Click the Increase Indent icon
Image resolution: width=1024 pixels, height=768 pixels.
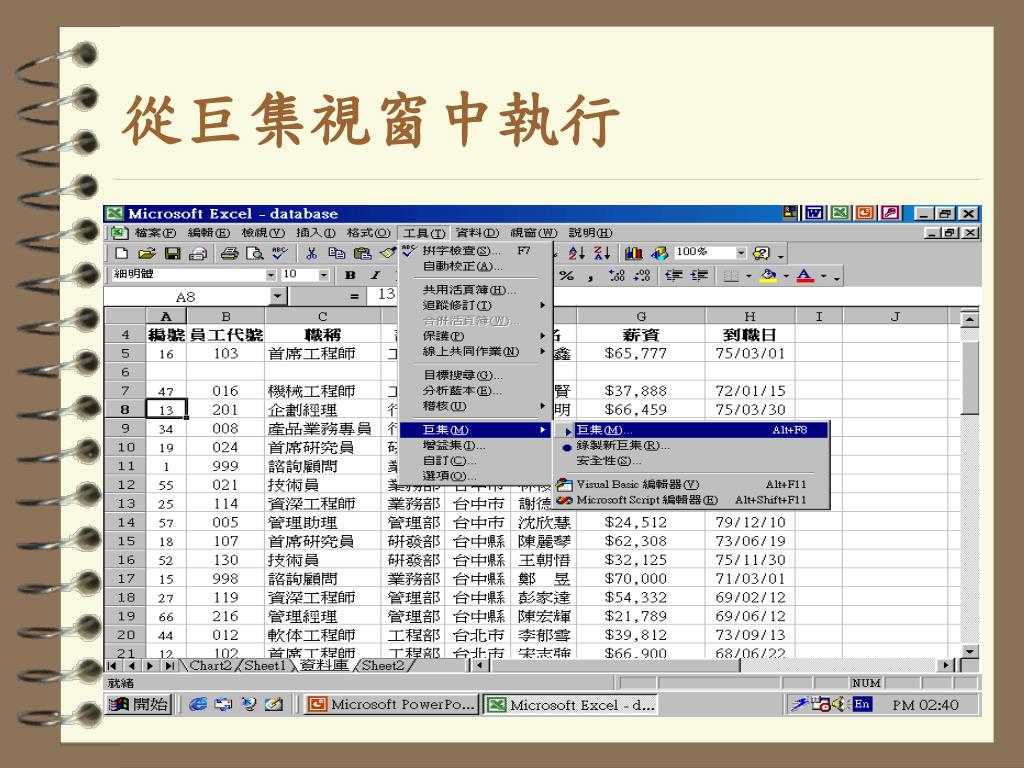pyautogui.click(x=699, y=276)
